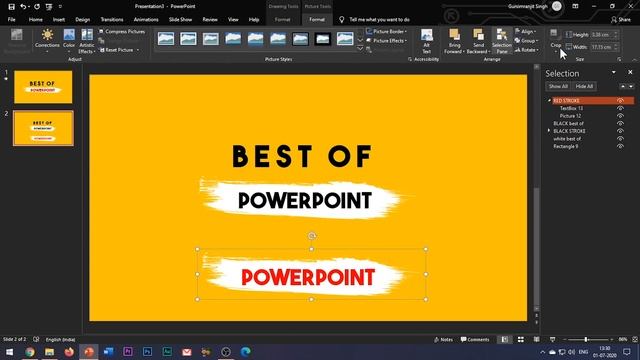The width and height of the screenshot is (640, 360).
Task: Expand the BLACK STROKE group
Action: (x=549, y=131)
